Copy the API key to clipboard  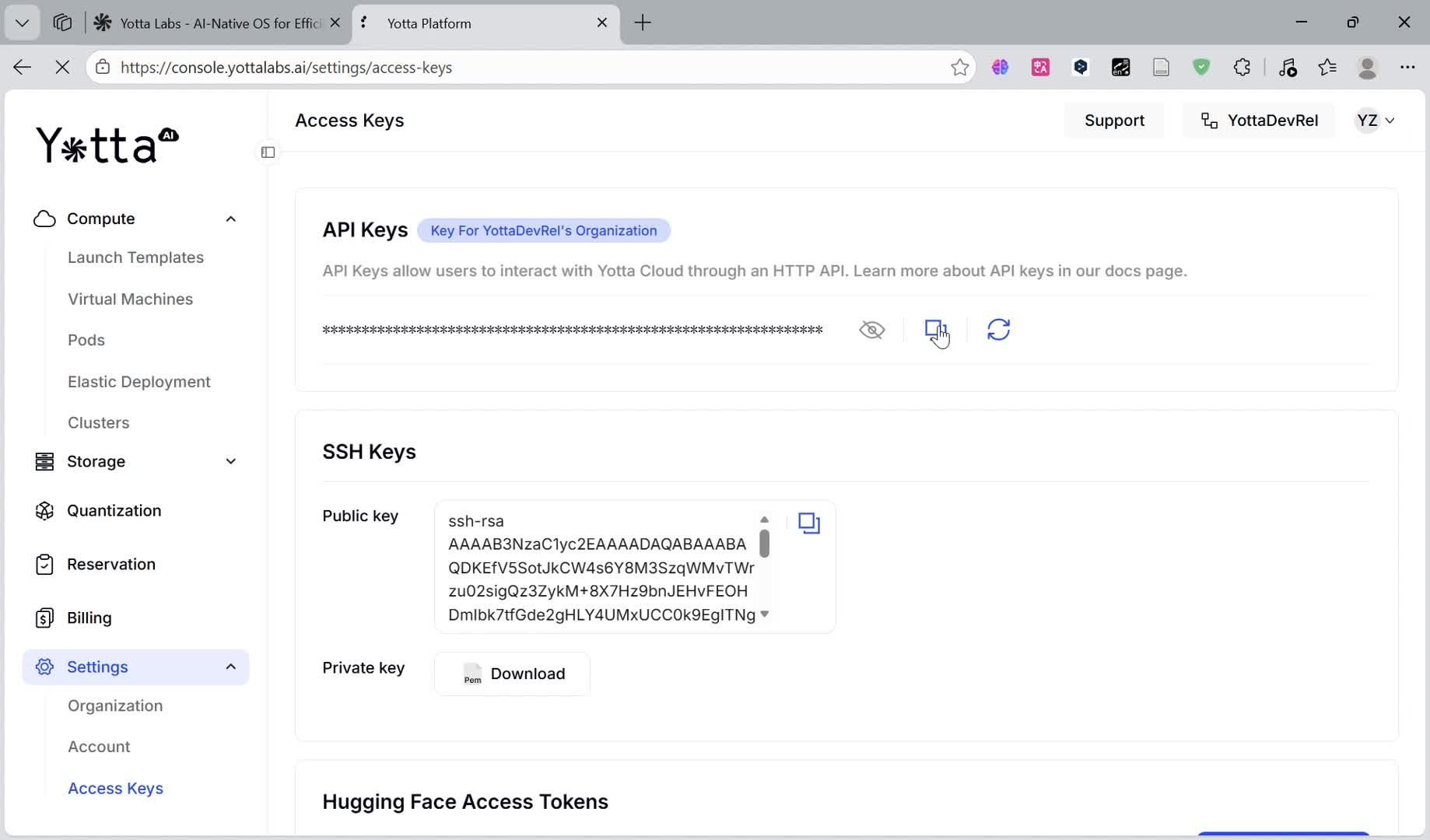(x=935, y=330)
